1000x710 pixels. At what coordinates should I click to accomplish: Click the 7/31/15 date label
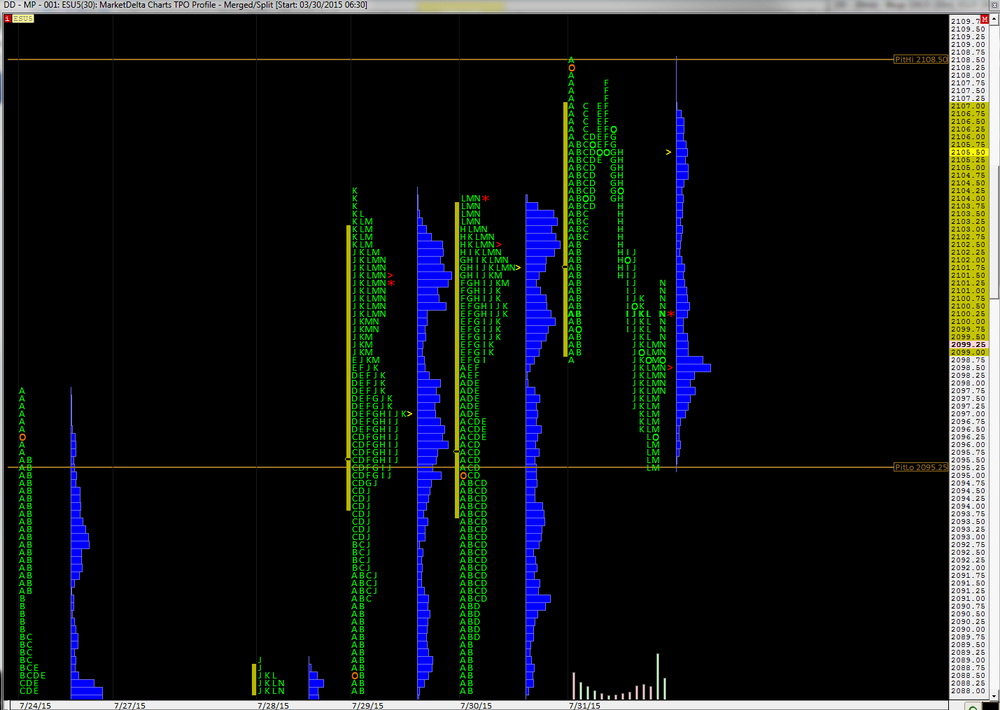click(584, 706)
